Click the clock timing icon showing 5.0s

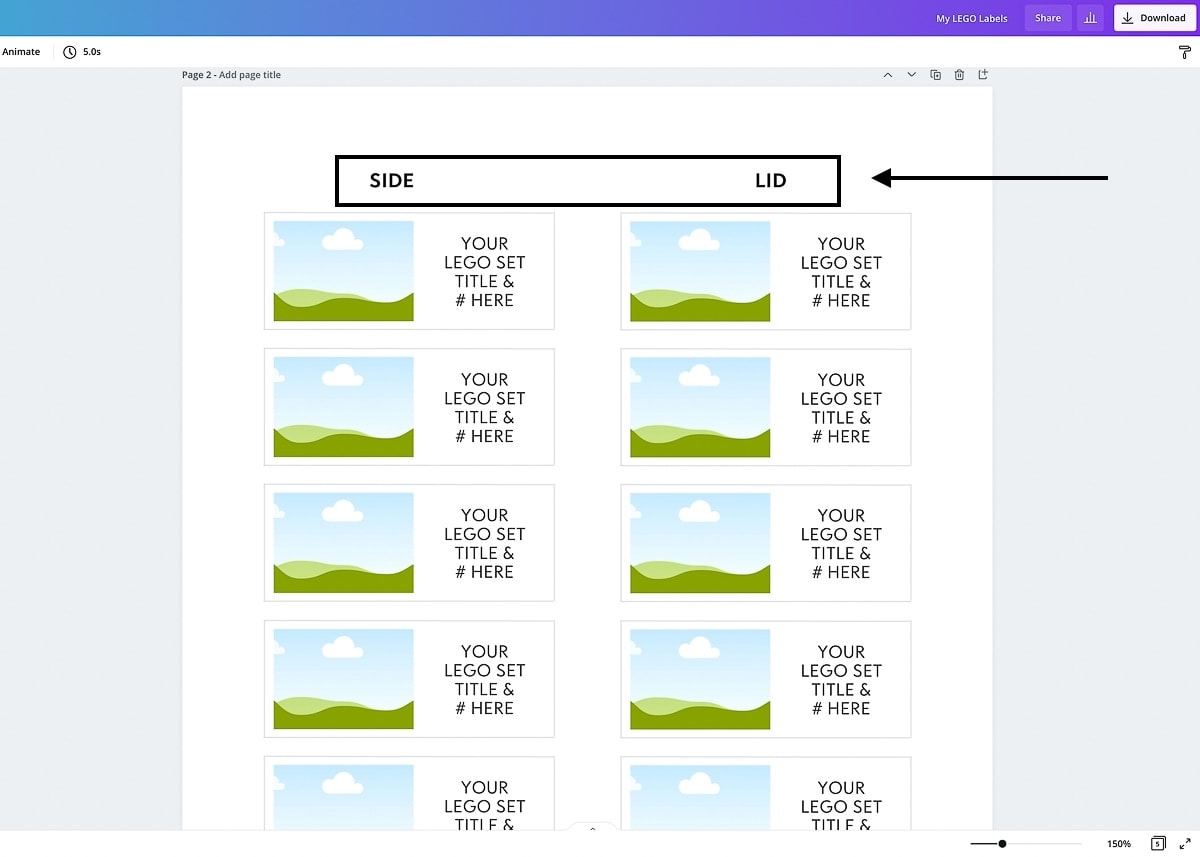coord(70,52)
